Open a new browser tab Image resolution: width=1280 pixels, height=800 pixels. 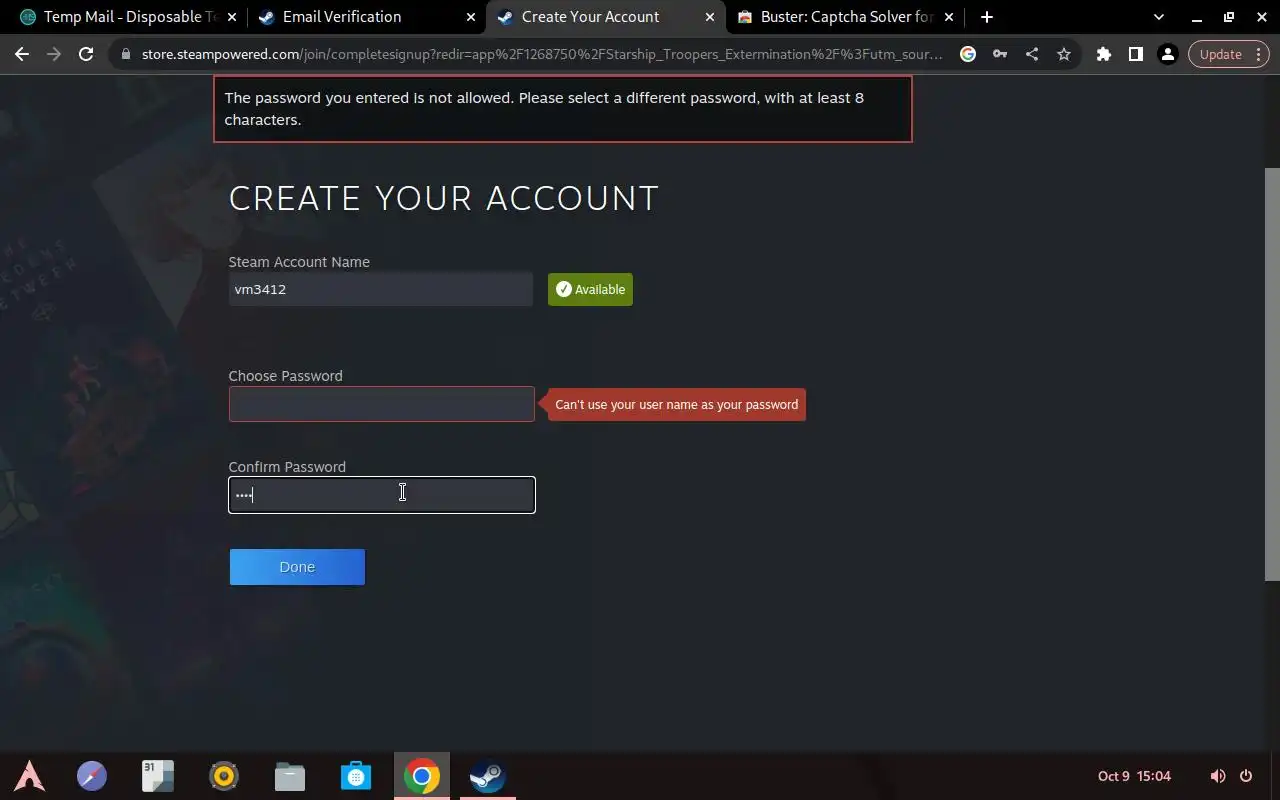(987, 17)
